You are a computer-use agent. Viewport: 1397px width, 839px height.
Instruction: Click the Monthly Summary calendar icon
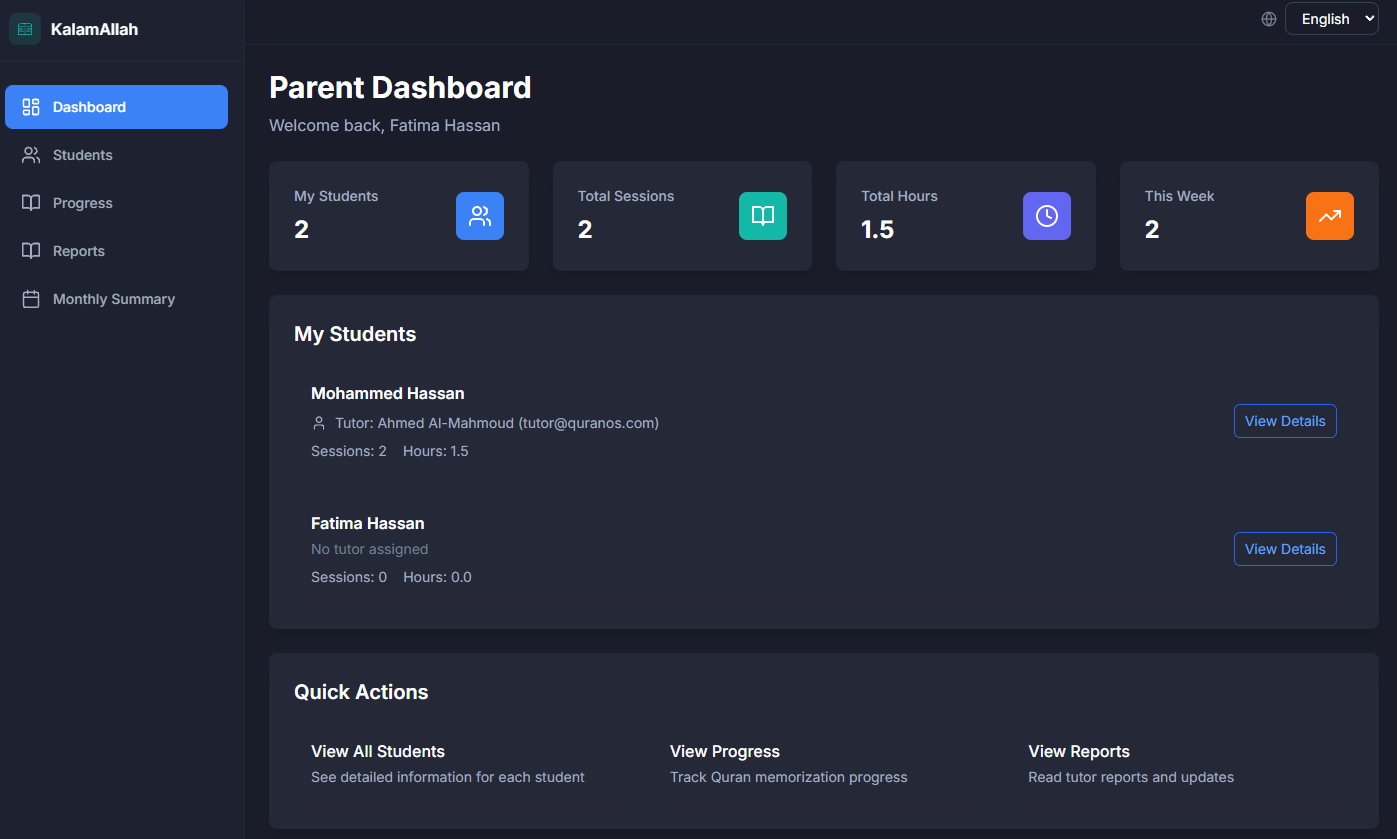click(x=31, y=299)
